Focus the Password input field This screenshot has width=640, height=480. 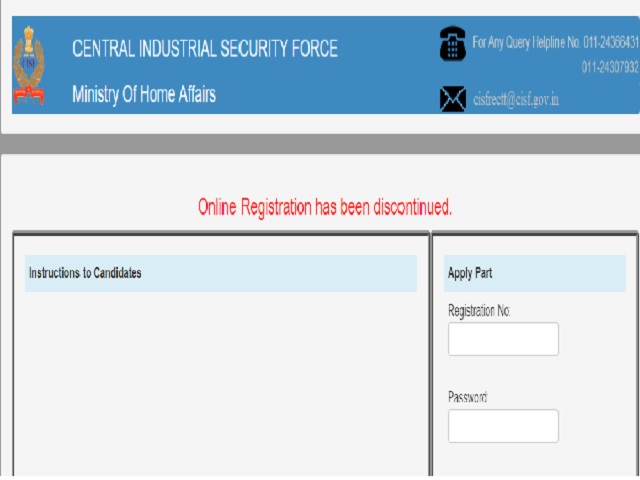[503, 426]
